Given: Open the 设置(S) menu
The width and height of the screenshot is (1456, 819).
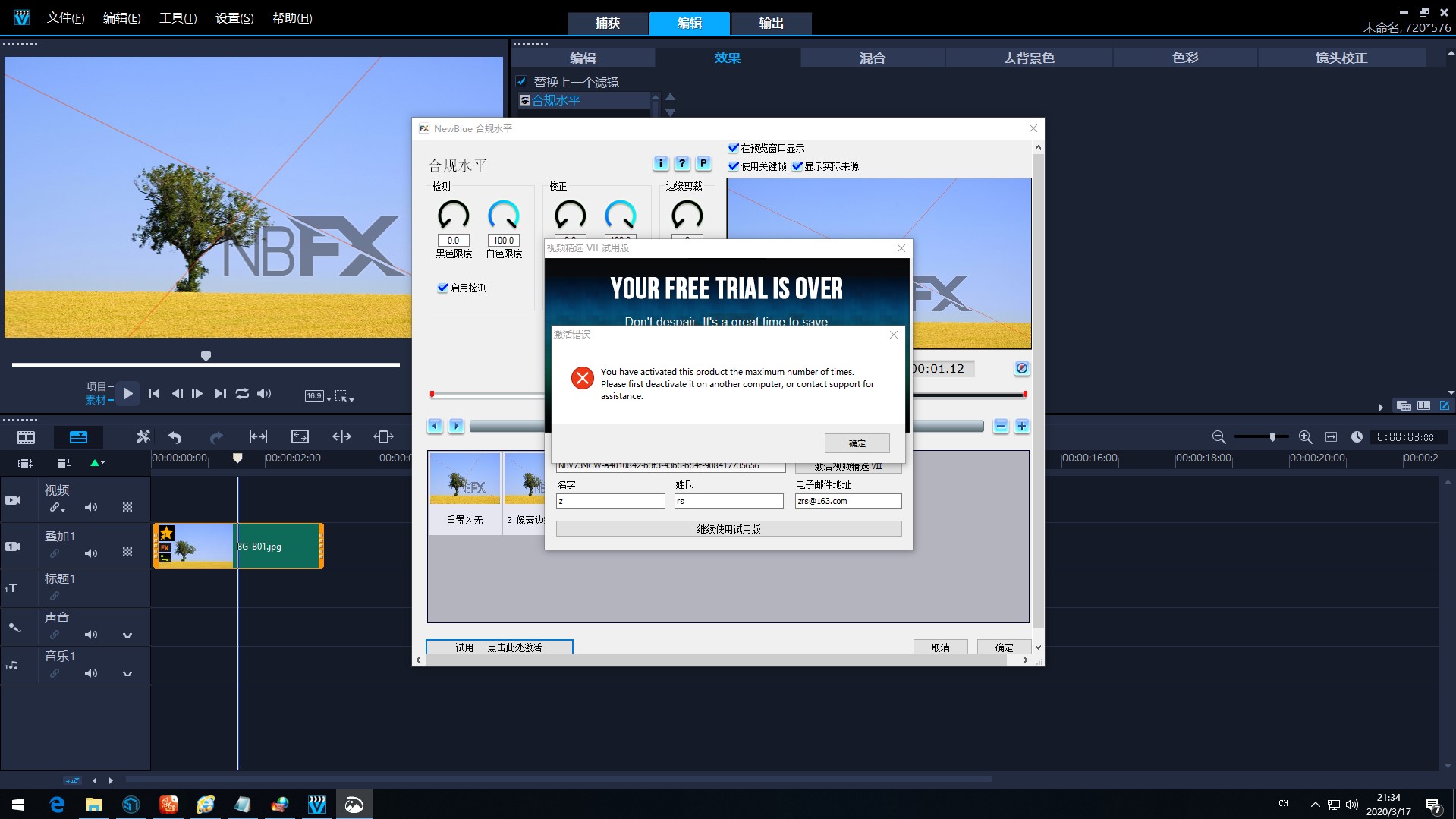Looking at the screenshot, I should (234, 17).
